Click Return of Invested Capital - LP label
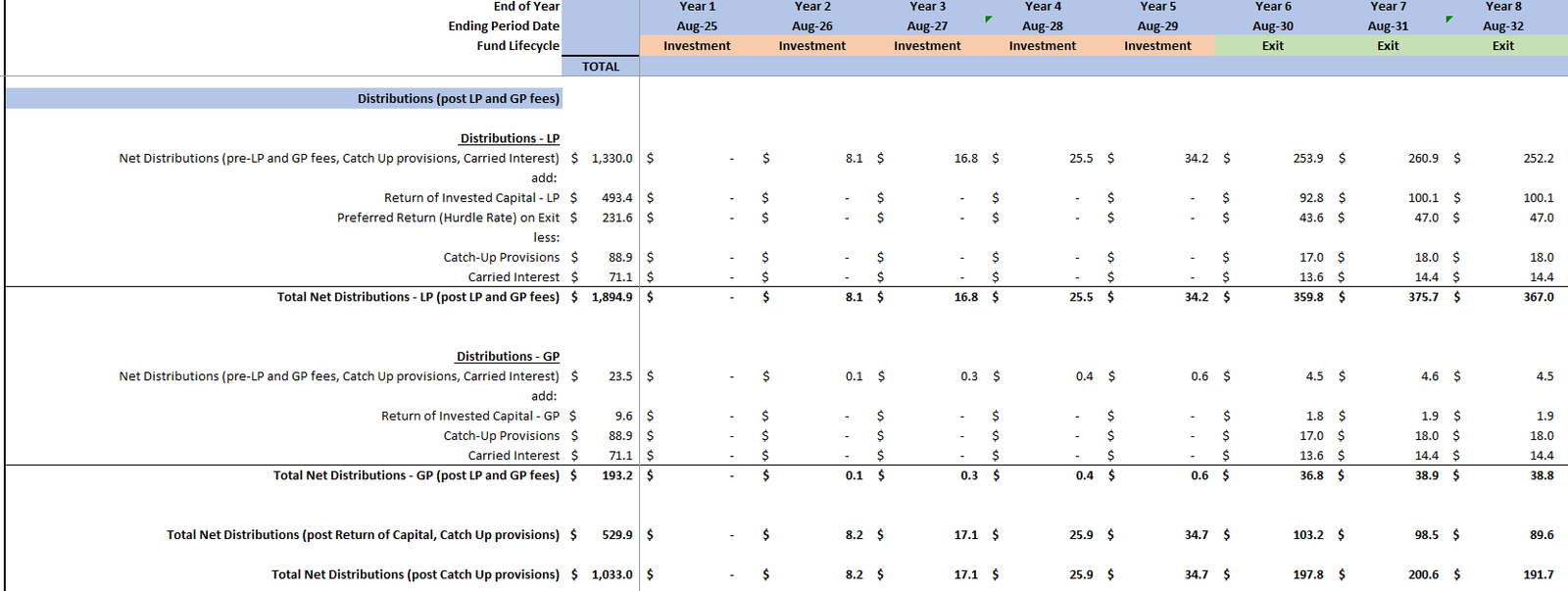The height and width of the screenshot is (591, 1568). pyautogui.click(x=471, y=198)
